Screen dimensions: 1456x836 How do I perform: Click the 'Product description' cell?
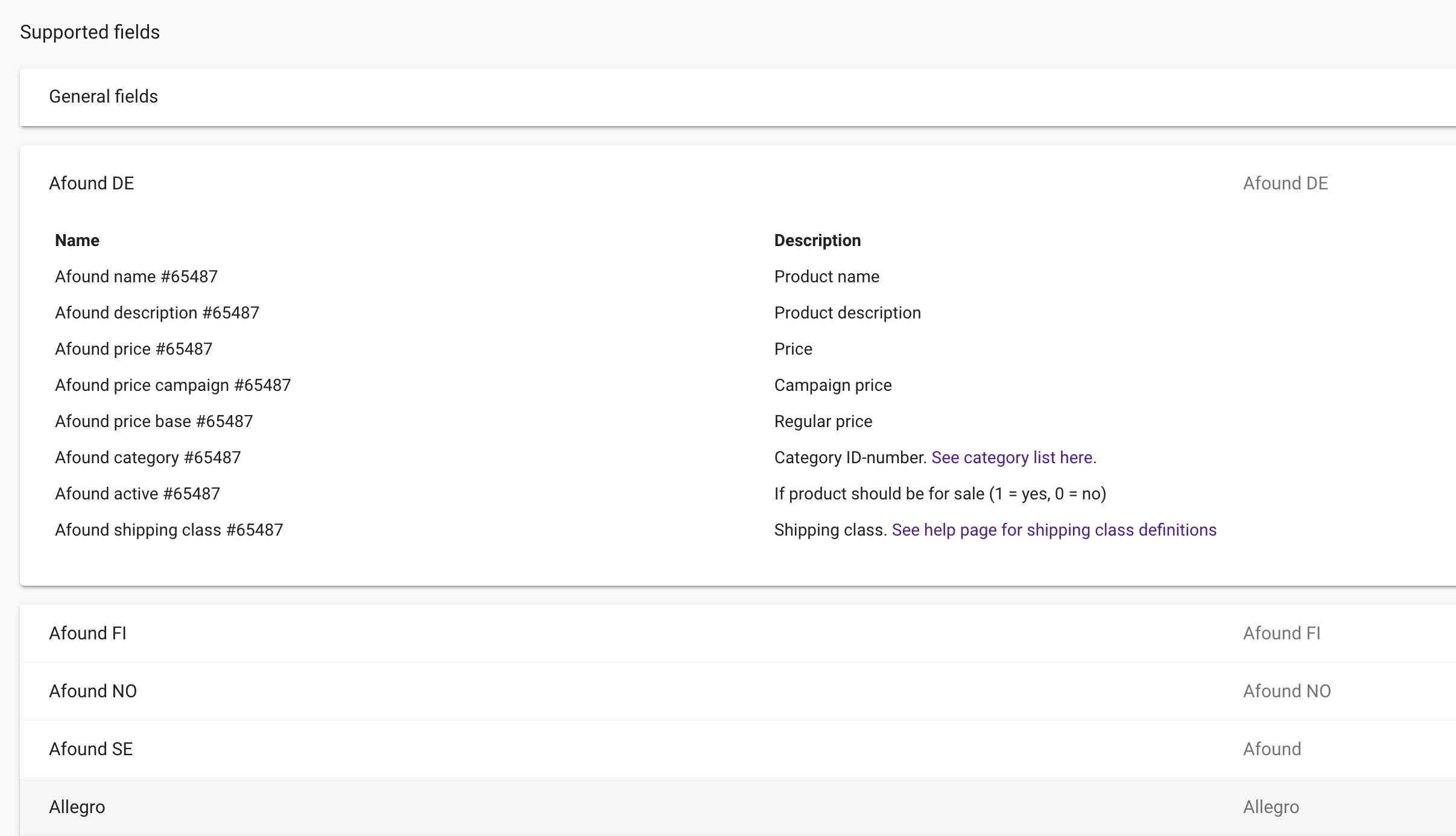click(x=847, y=313)
